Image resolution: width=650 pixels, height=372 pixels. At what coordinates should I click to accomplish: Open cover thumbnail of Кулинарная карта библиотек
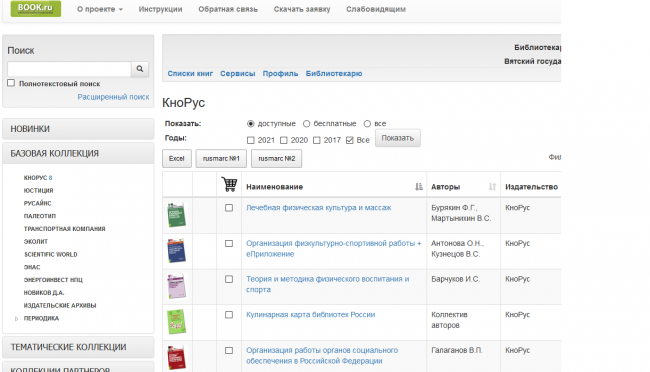pos(177,322)
